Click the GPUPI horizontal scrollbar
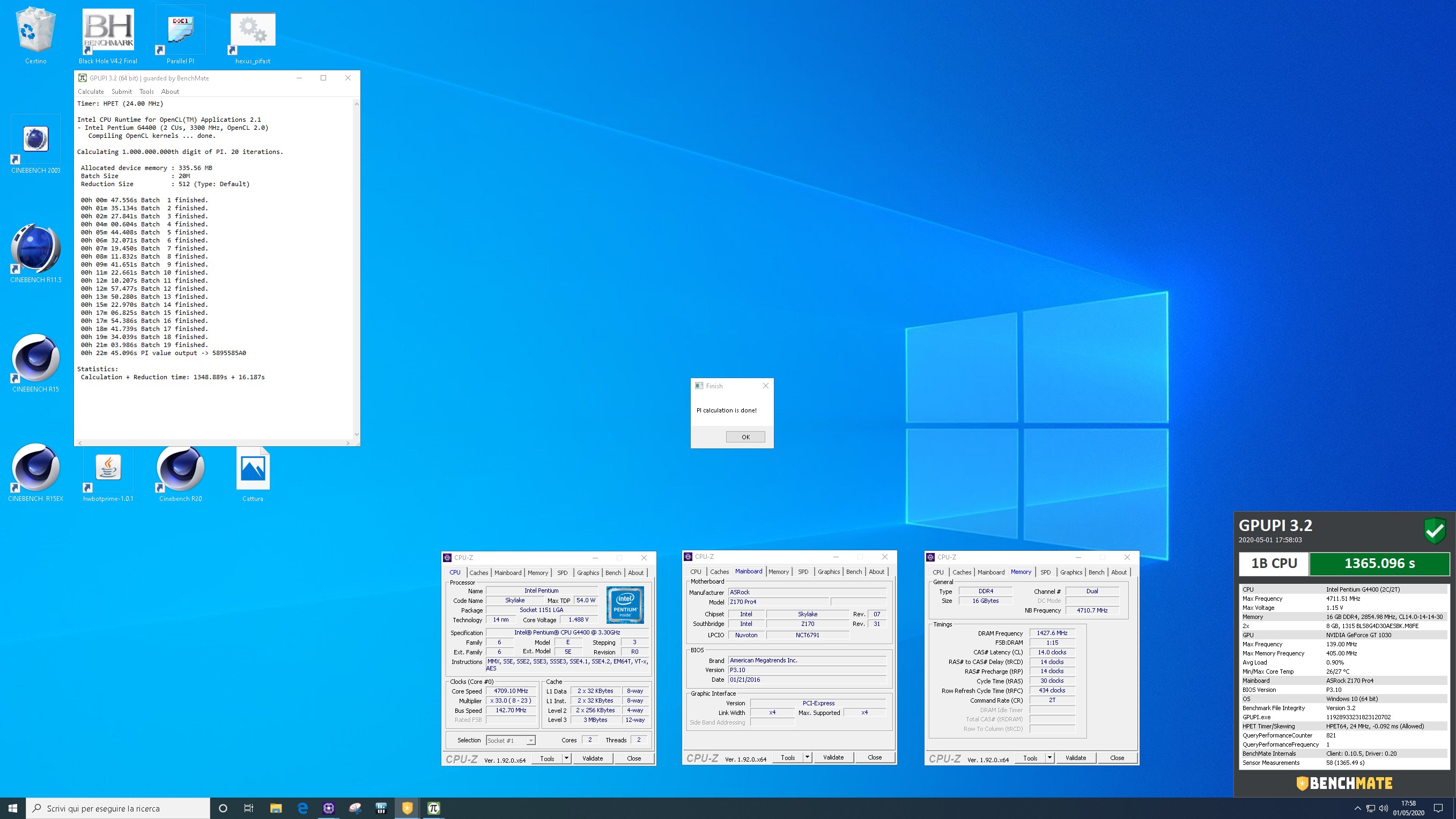The image size is (1456, 819). click(213, 442)
